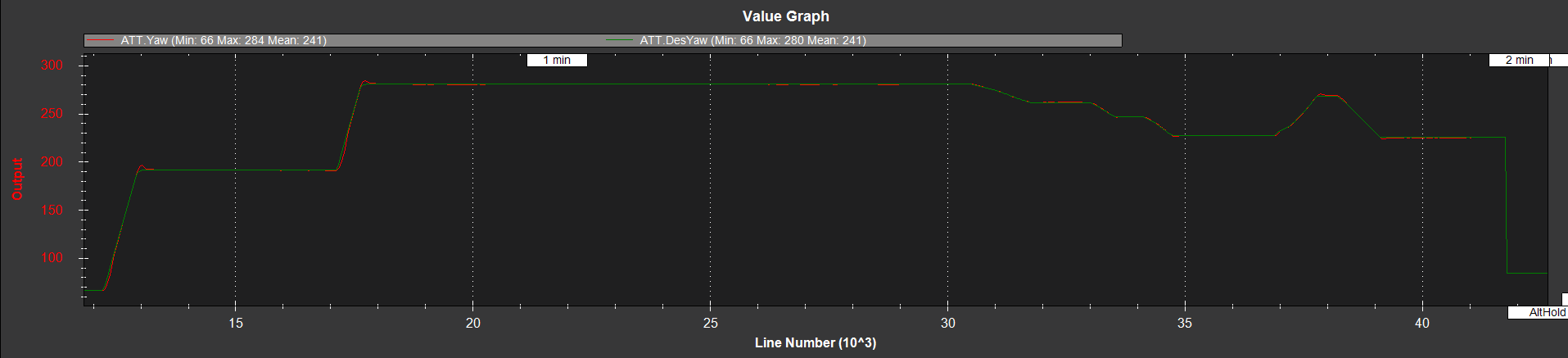Click the red ATT.Yaw line color sample

pos(100,40)
